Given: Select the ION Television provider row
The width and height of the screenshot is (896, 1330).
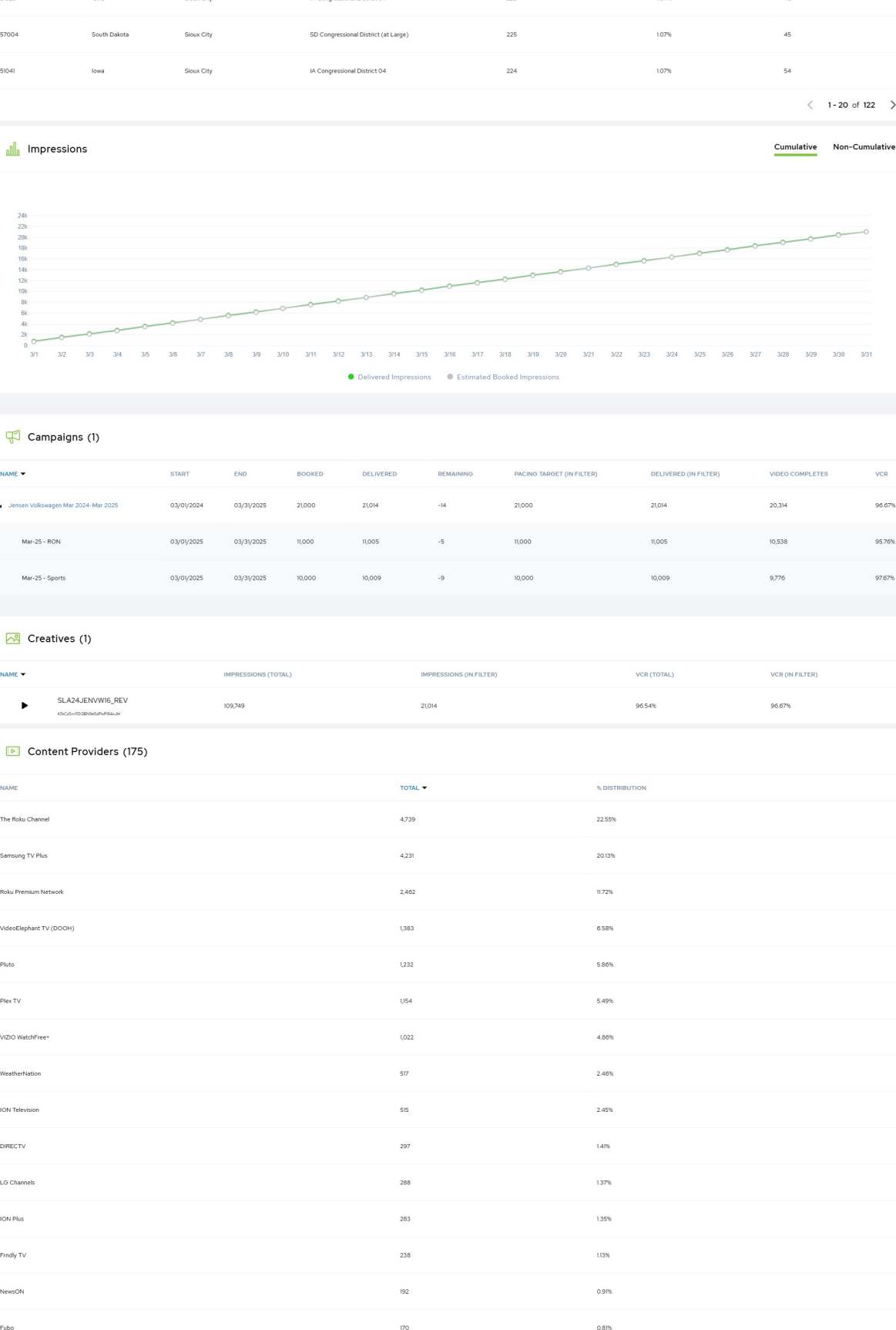Looking at the screenshot, I should 448,1110.
